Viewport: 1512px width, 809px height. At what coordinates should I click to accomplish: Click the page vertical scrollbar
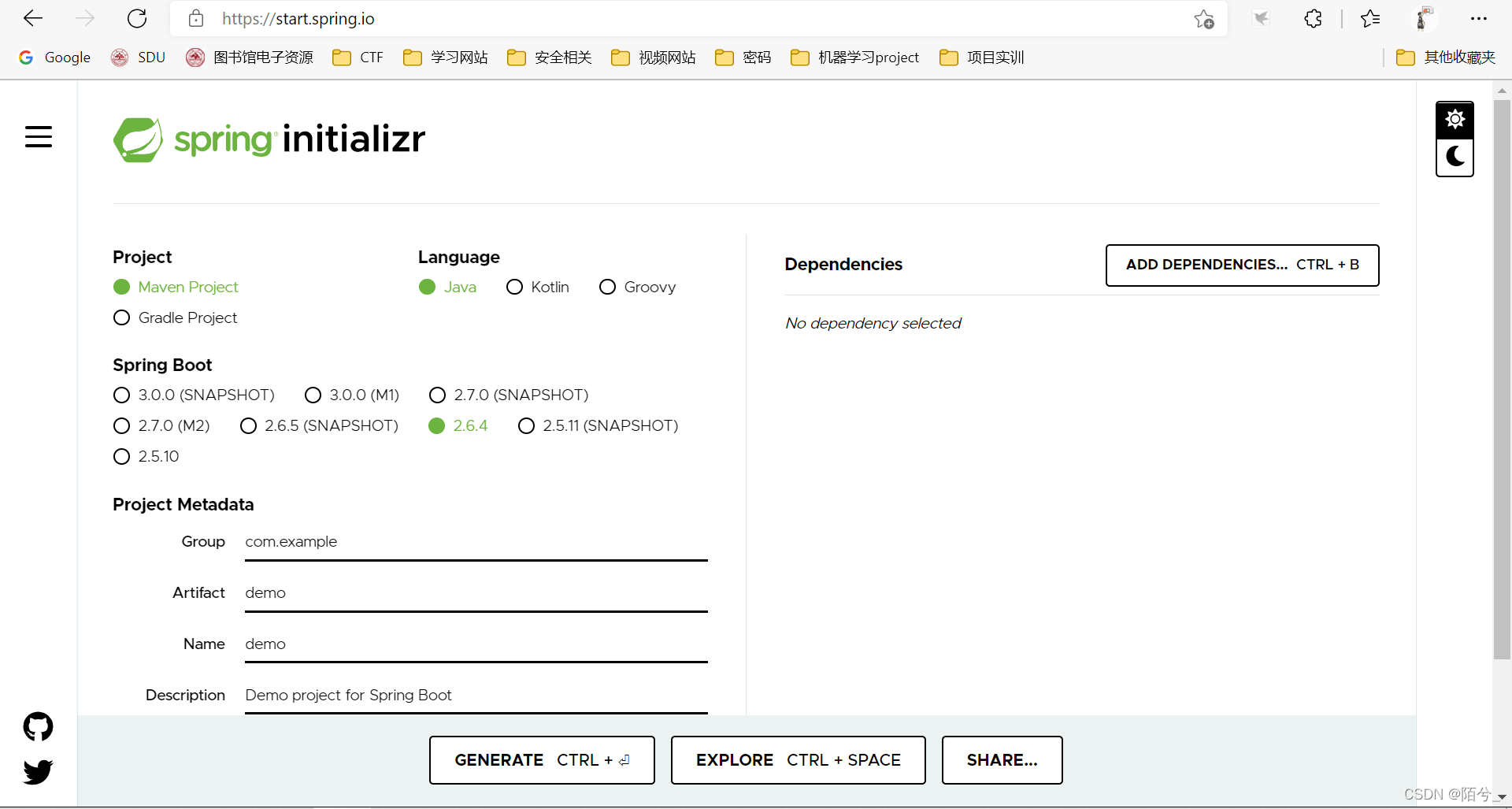1502,378
